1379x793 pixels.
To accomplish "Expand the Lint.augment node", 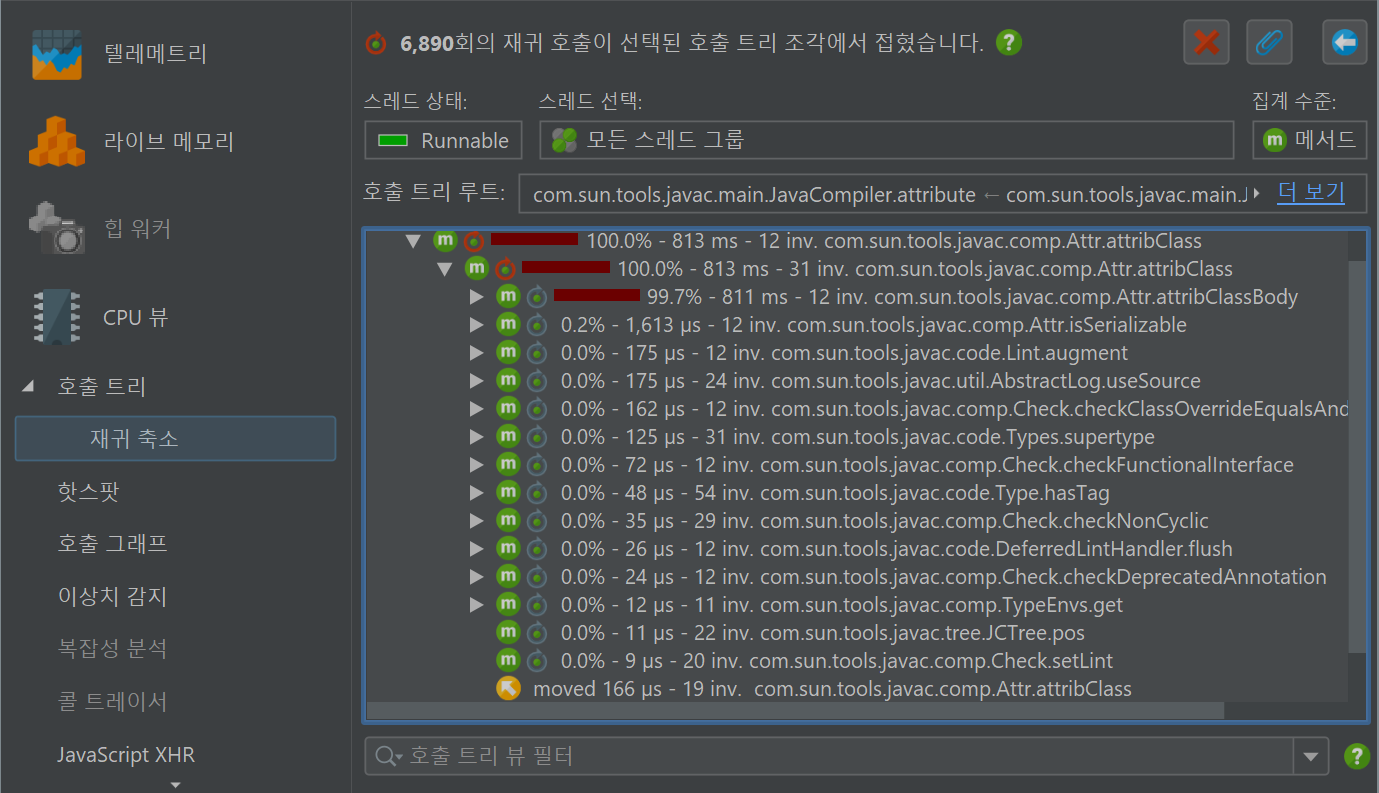I will (x=476, y=353).
